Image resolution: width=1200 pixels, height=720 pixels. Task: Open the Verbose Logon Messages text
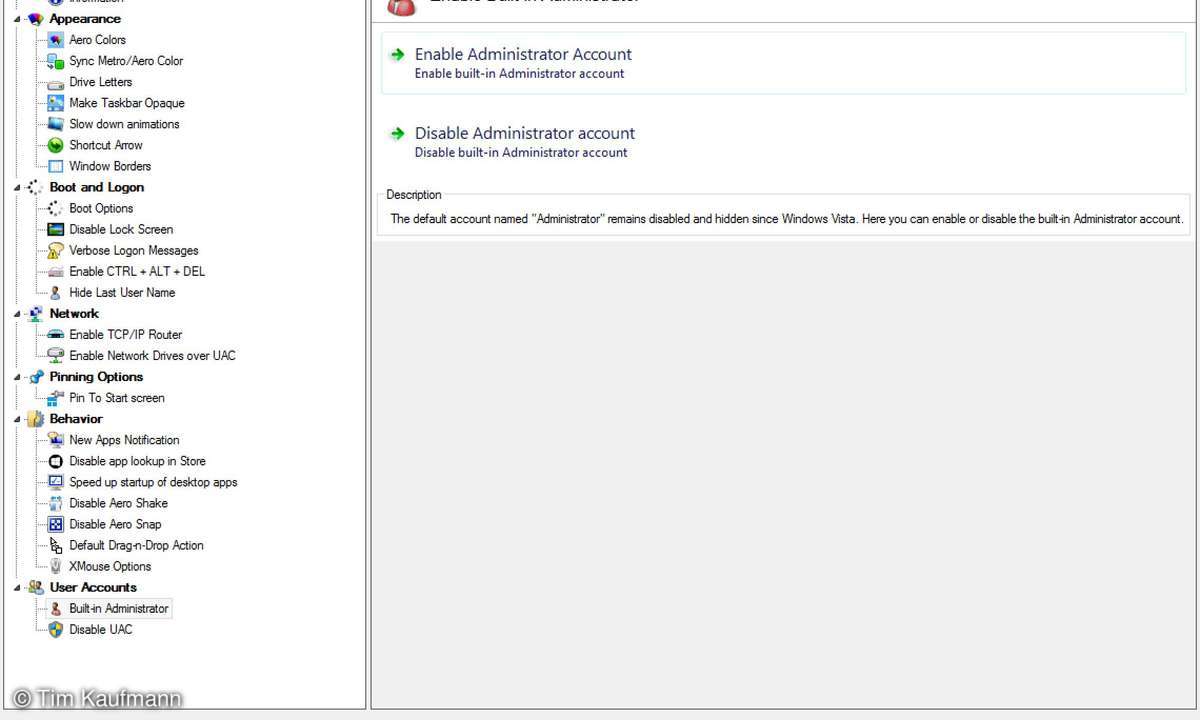(134, 250)
